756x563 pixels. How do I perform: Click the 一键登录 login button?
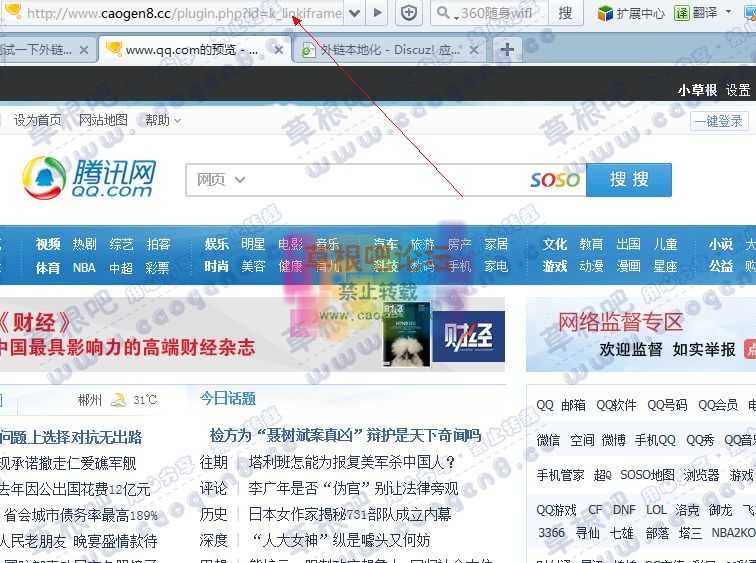(x=718, y=120)
